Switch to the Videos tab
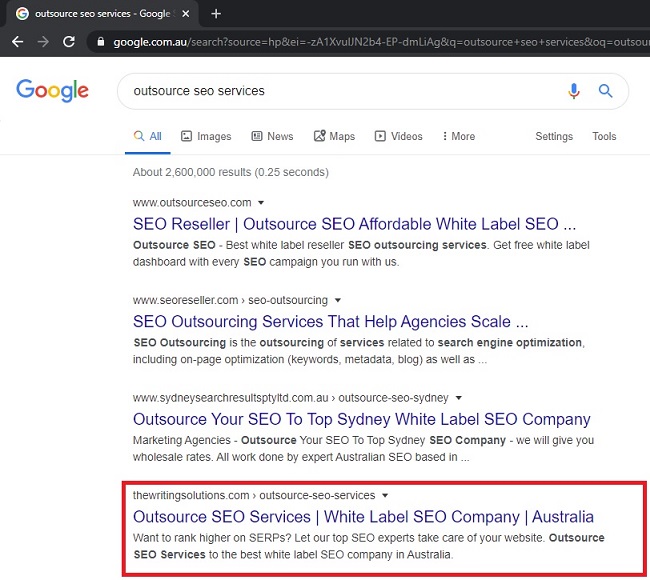The height and width of the screenshot is (580, 650). 398,136
